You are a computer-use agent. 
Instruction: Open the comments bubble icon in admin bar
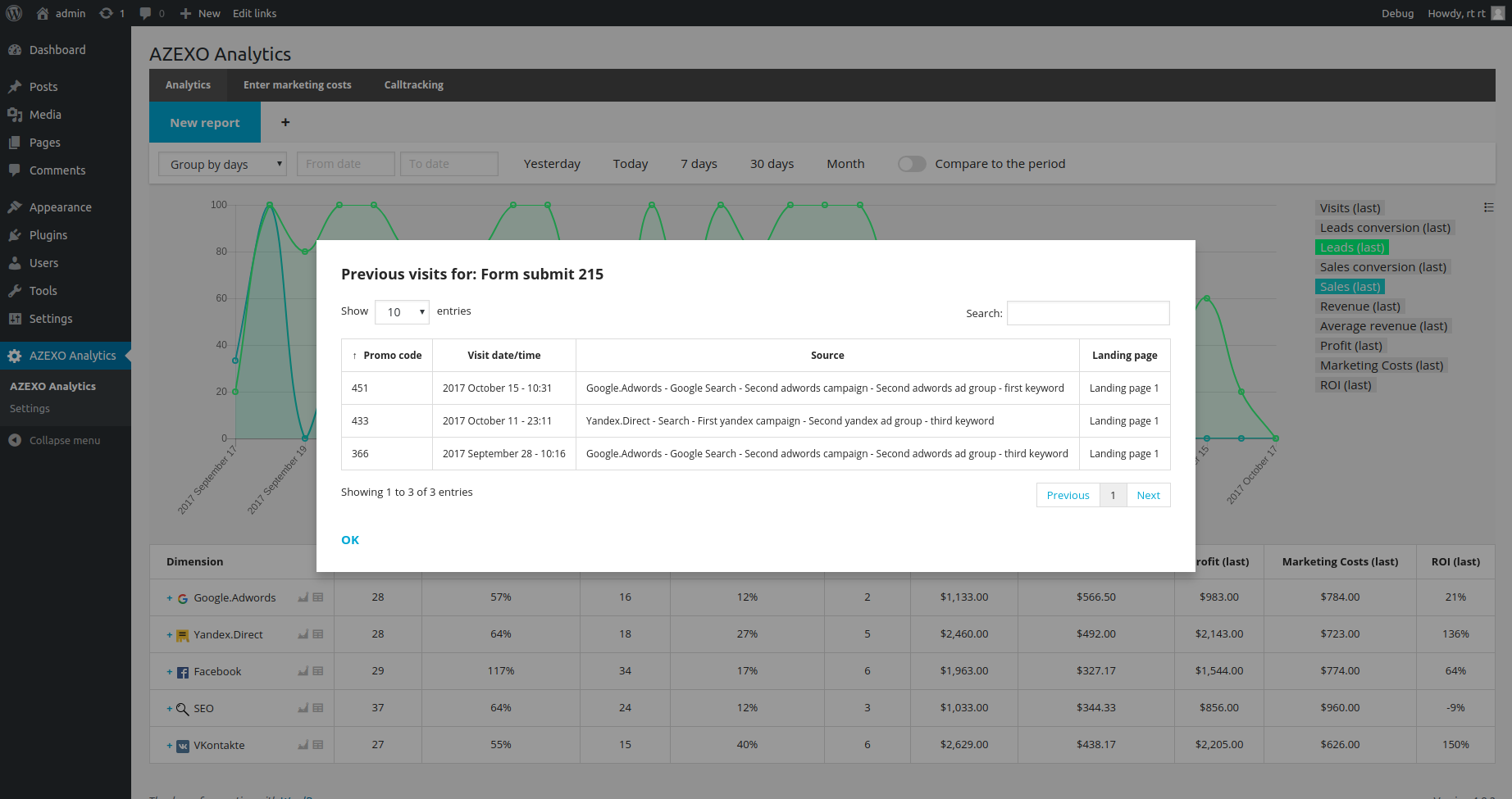[x=146, y=13]
